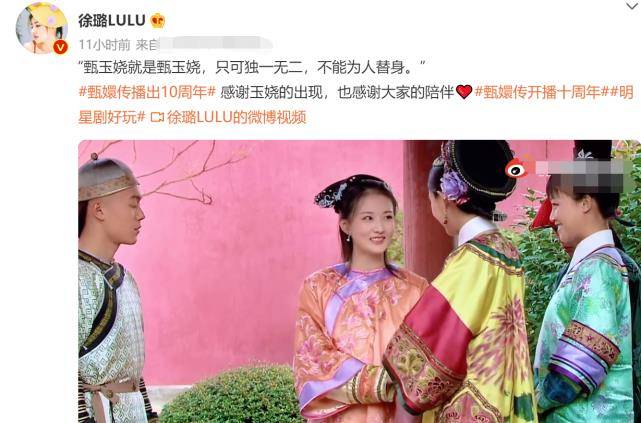This screenshot has height=423, width=641.
Task: Open hashtag #甄嬛传播出10周年#
Action: [147, 92]
